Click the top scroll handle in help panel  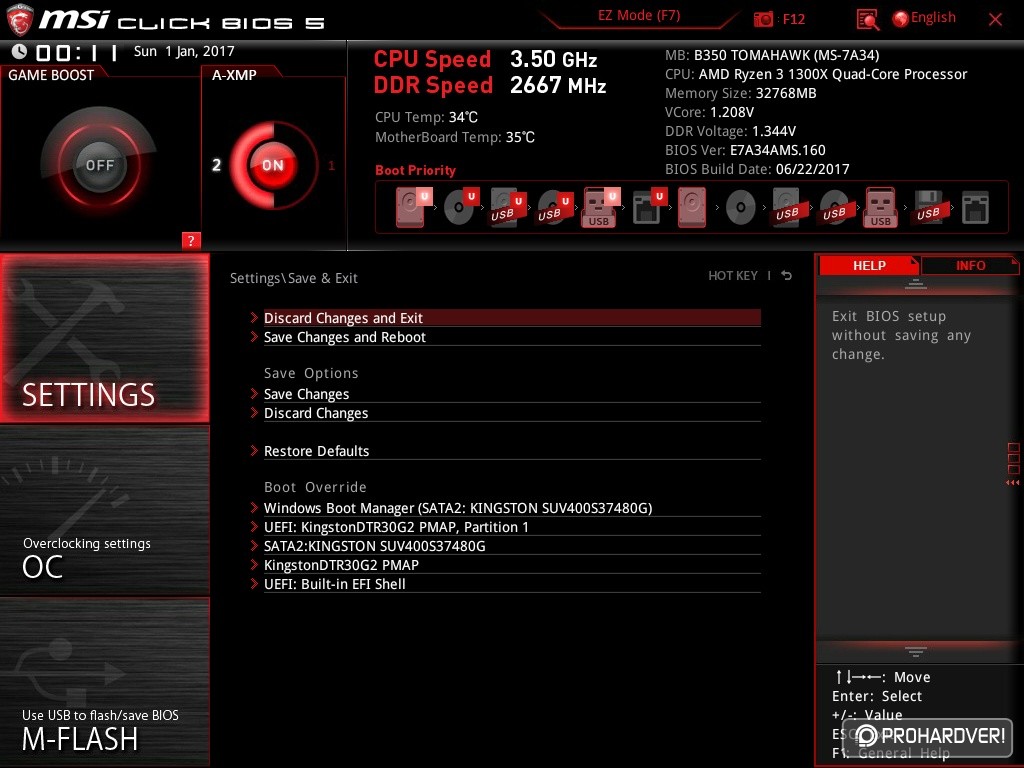coord(916,283)
